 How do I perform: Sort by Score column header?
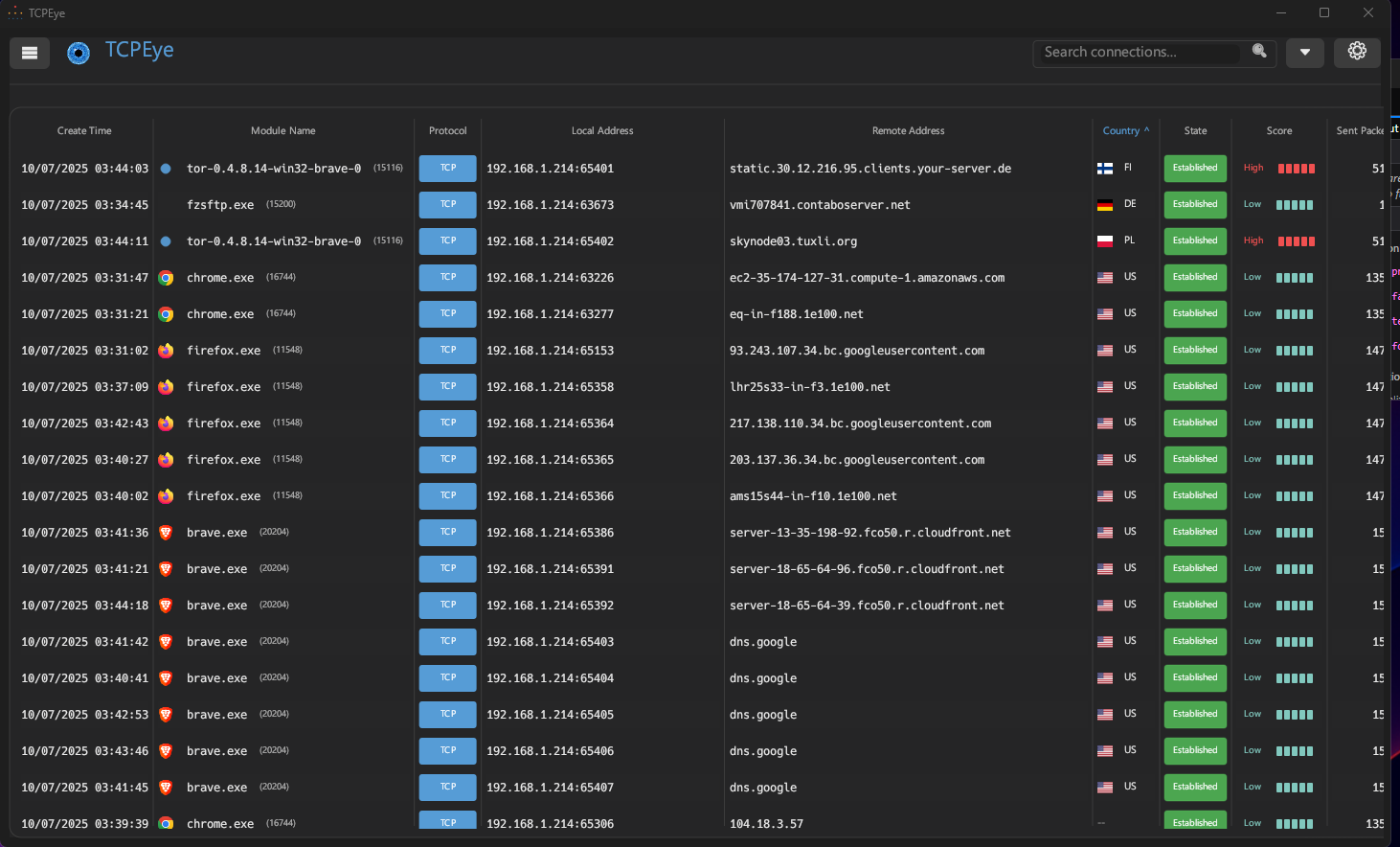pos(1278,130)
